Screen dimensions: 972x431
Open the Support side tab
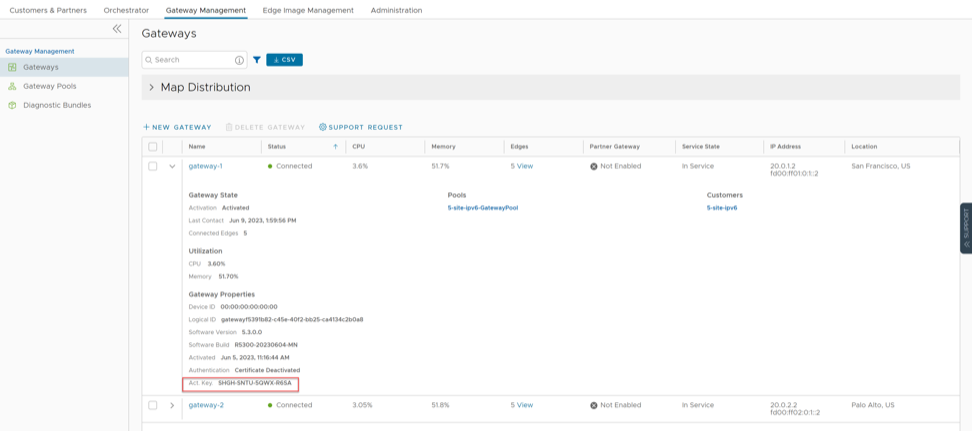(966, 228)
